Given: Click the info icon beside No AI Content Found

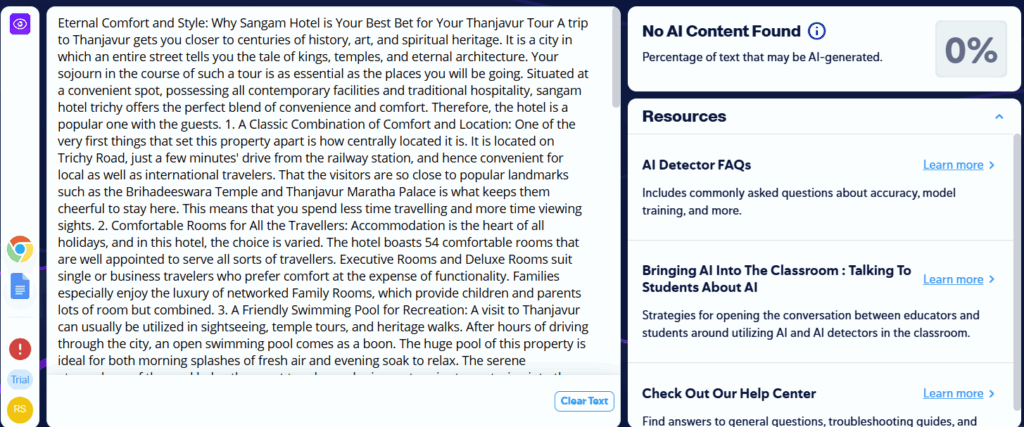Looking at the screenshot, I should (817, 32).
